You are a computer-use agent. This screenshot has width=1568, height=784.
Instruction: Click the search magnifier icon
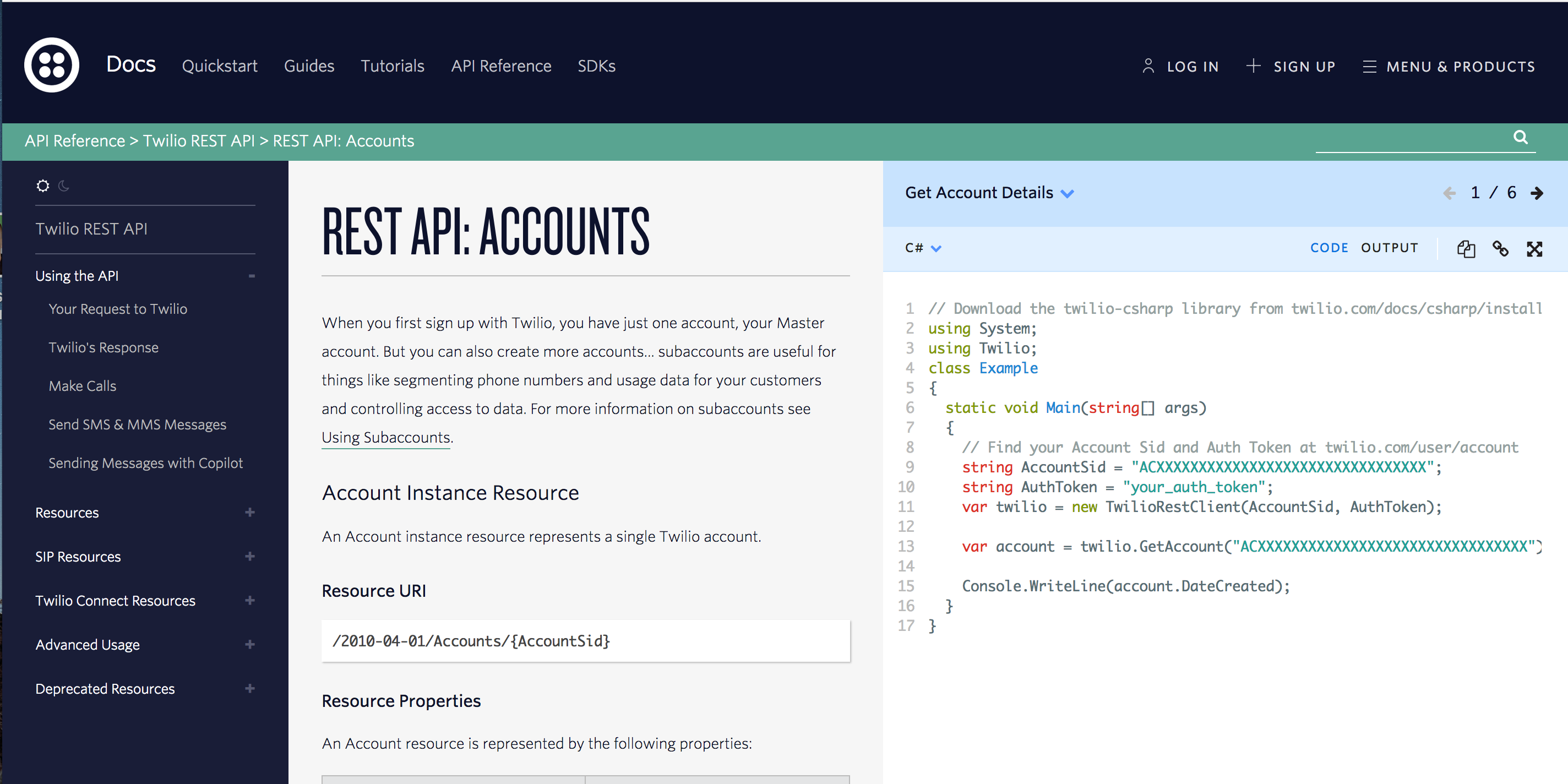pyautogui.click(x=1521, y=137)
